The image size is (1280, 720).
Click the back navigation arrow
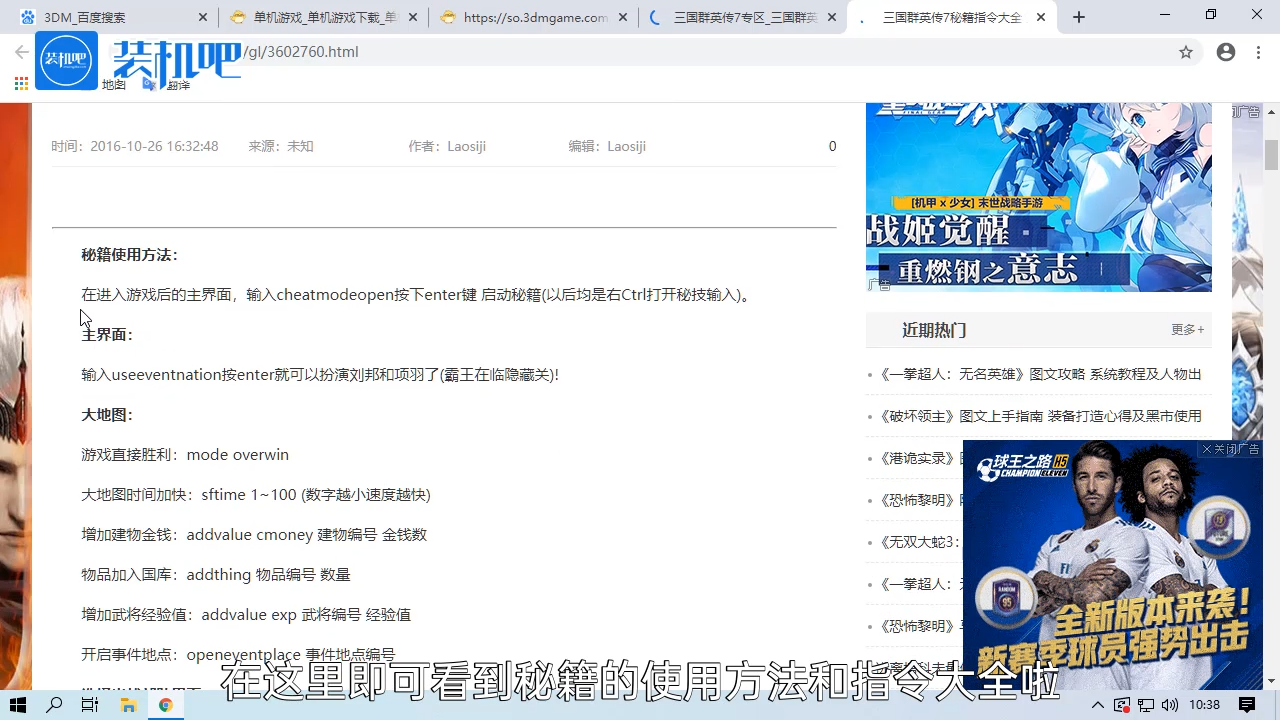22,52
